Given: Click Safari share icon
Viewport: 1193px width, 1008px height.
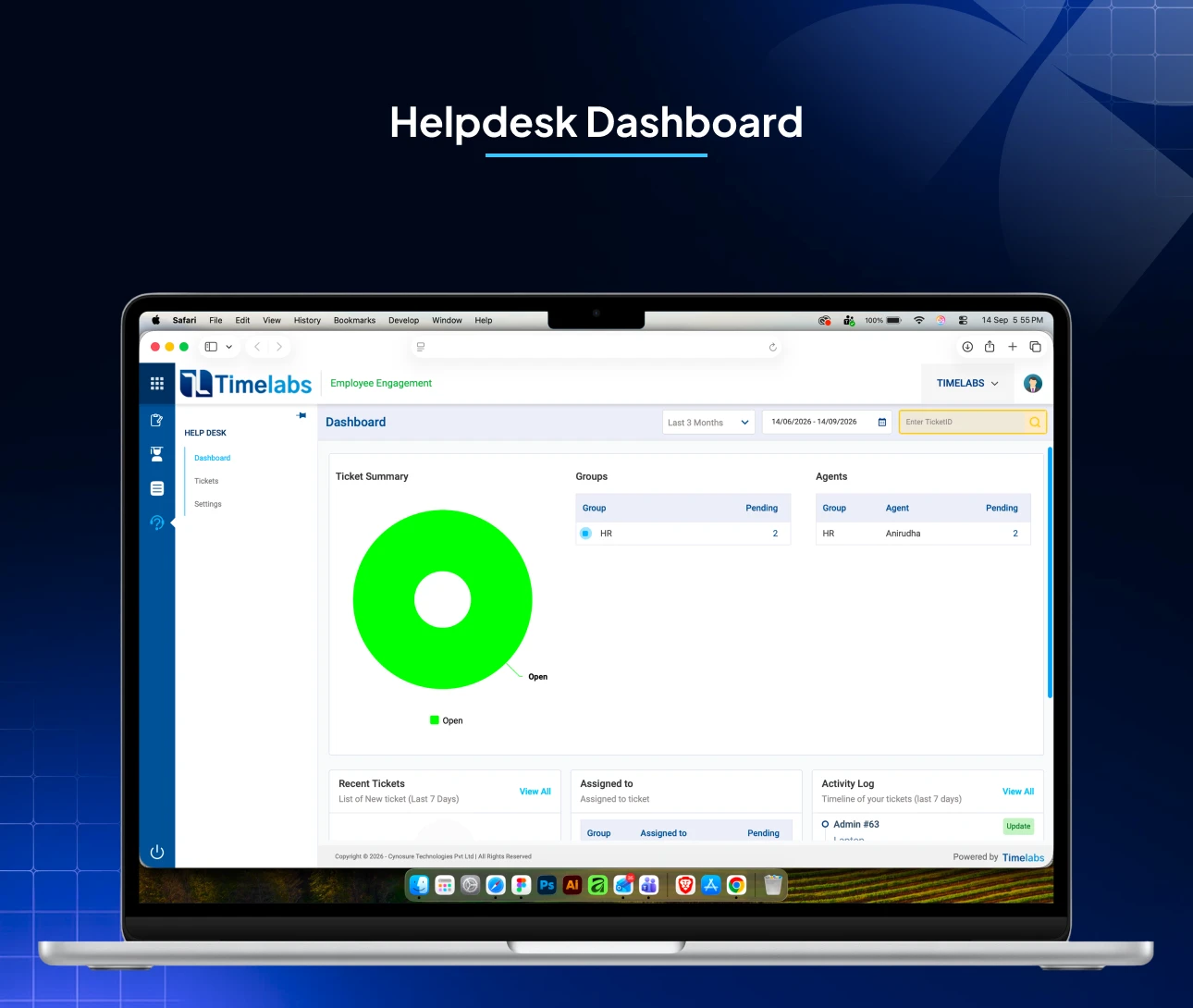Looking at the screenshot, I should point(990,347).
